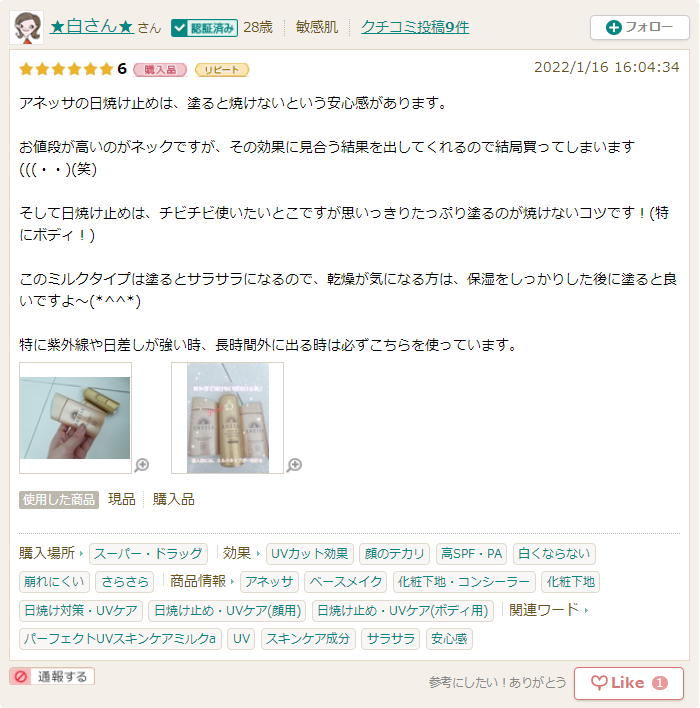The height and width of the screenshot is (708, 700).
Task: Open the three-bottle Anessa photo thumbnail
Action: (x=228, y=418)
